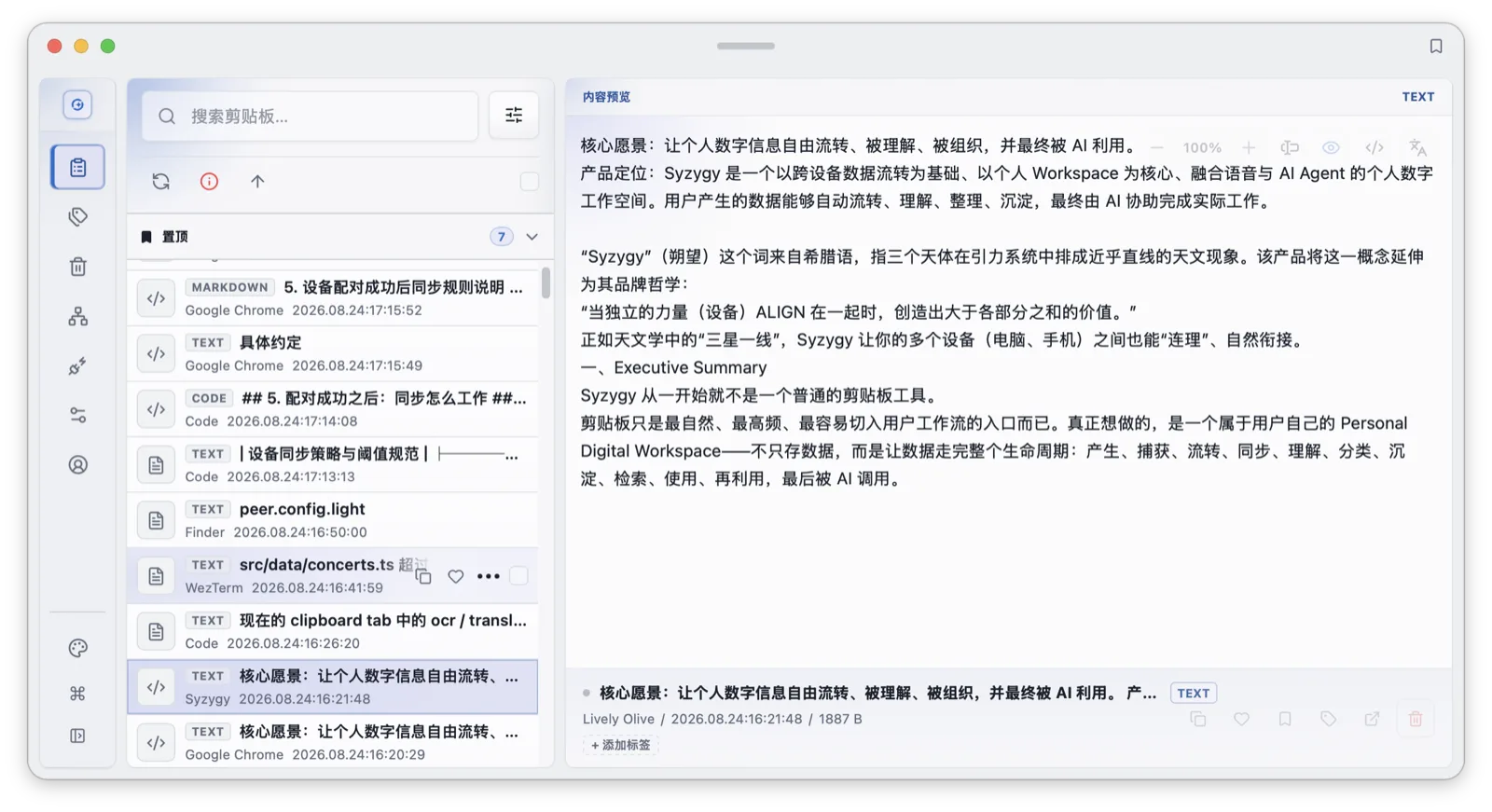Open the search filter options button

pos(514,116)
